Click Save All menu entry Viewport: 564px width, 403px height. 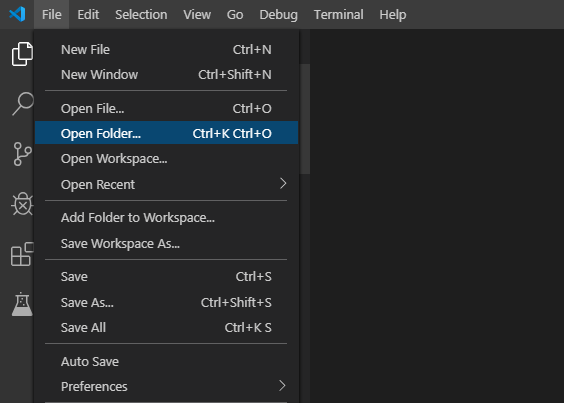pos(166,327)
